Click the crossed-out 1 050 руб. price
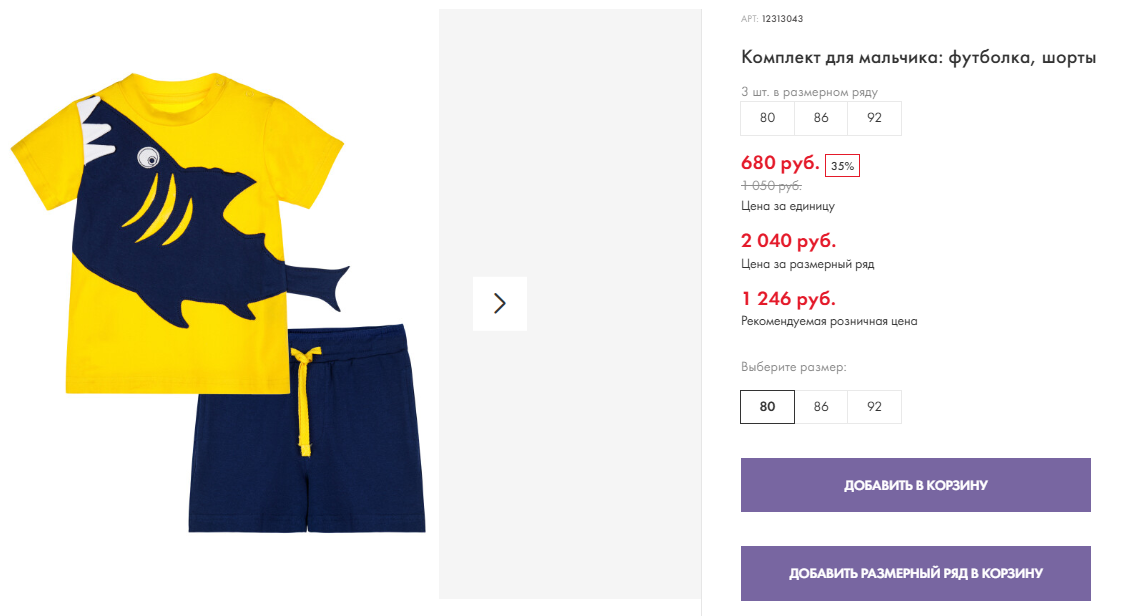This screenshot has height=616, width=1129. (771, 186)
